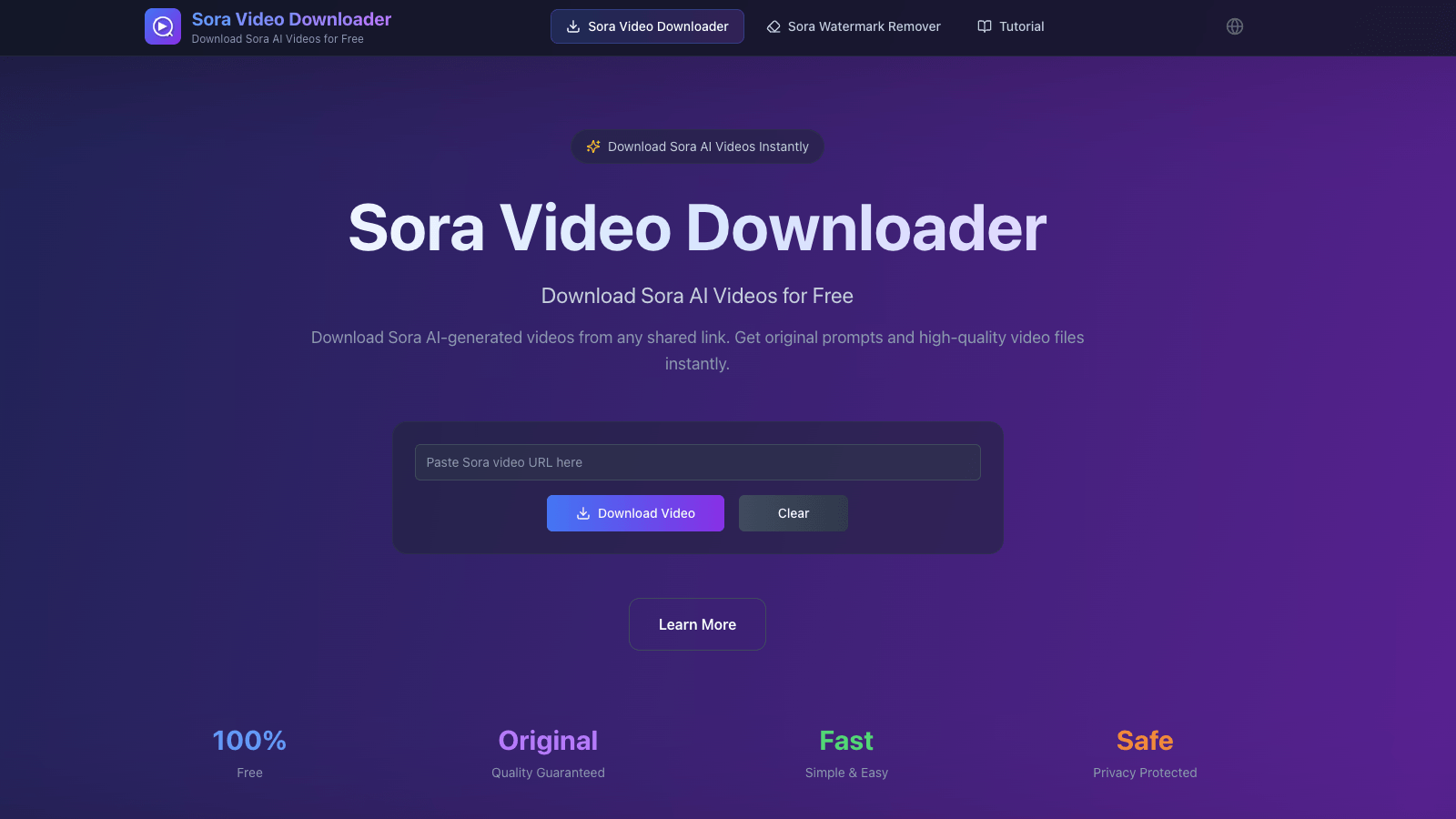Click the sparkle icon in the top badge
The width and height of the screenshot is (1456, 819).
pos(593,147)
